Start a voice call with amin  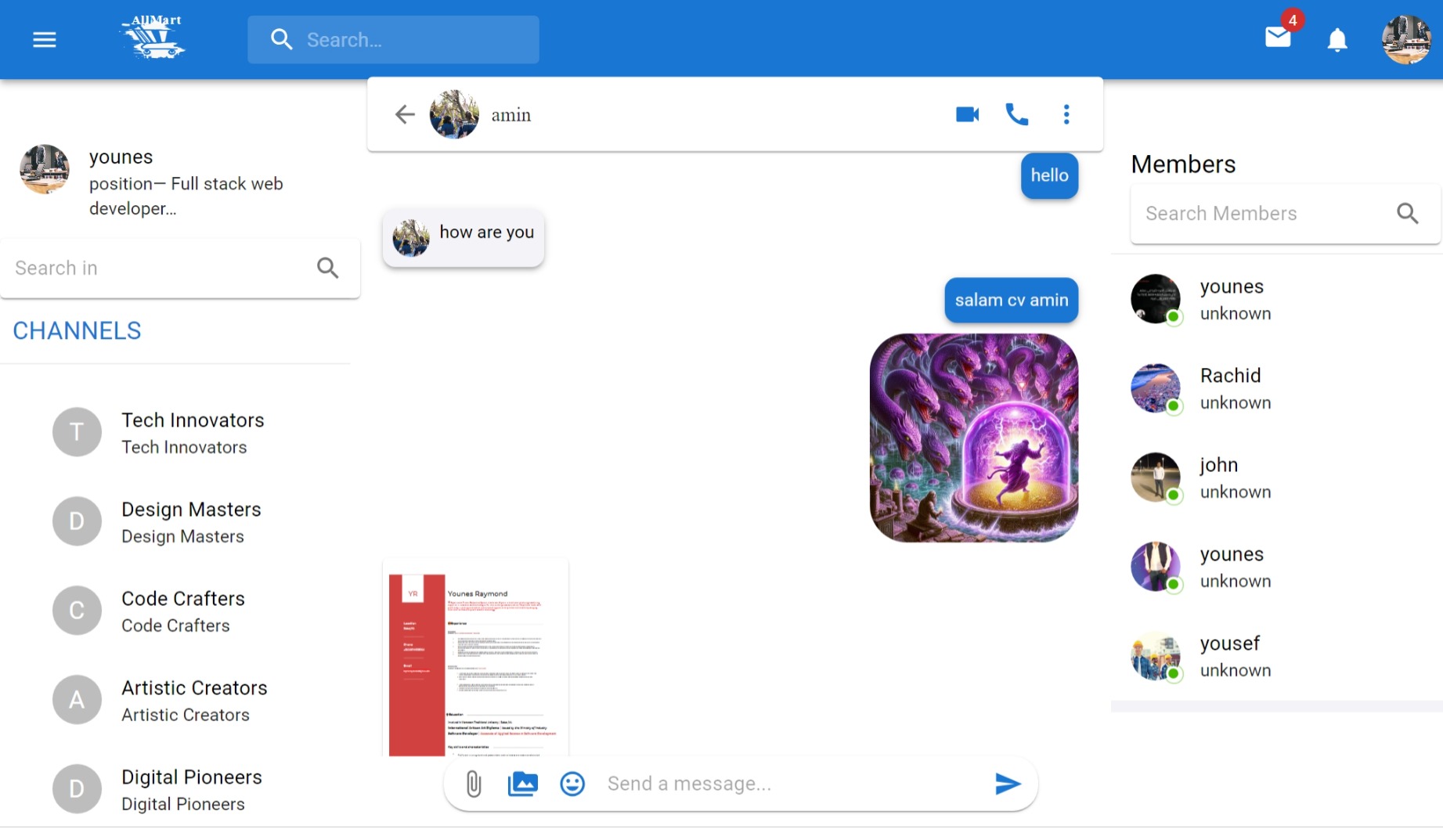pos(1016,114)
